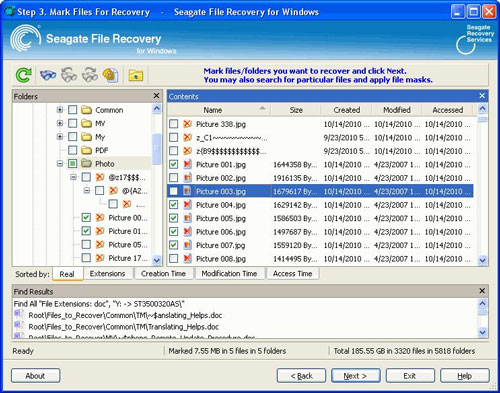Uncheck the Picture 001.jpg checkbox

click(174, 164)
